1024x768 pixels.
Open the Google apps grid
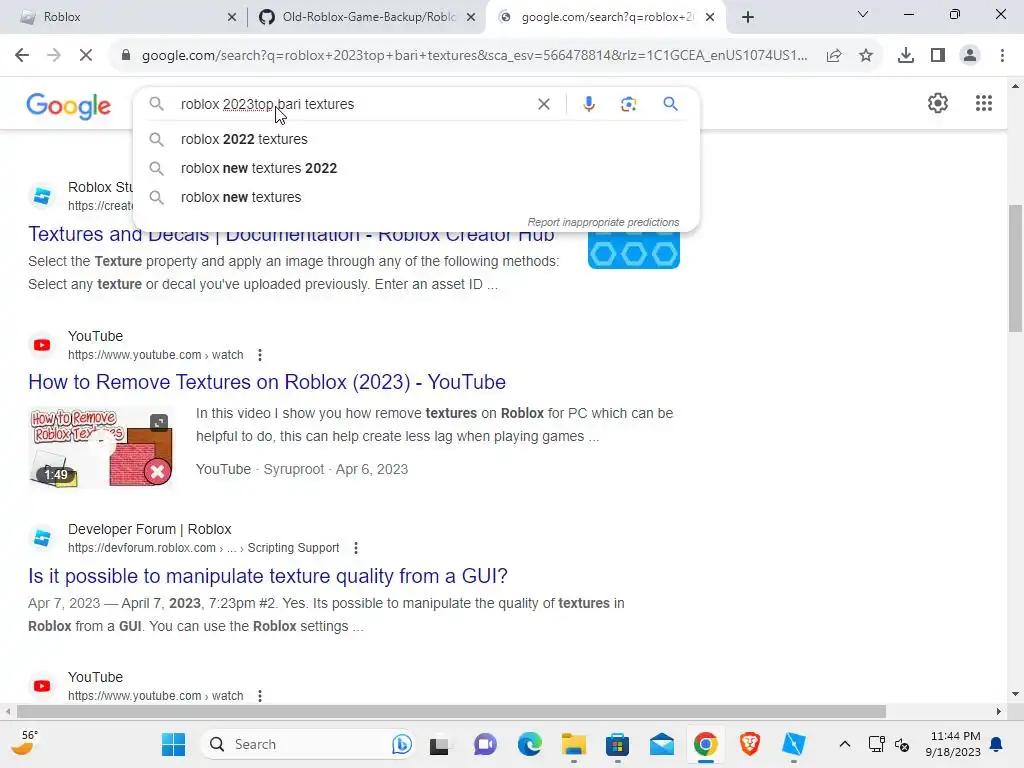(x=984, y=103)
